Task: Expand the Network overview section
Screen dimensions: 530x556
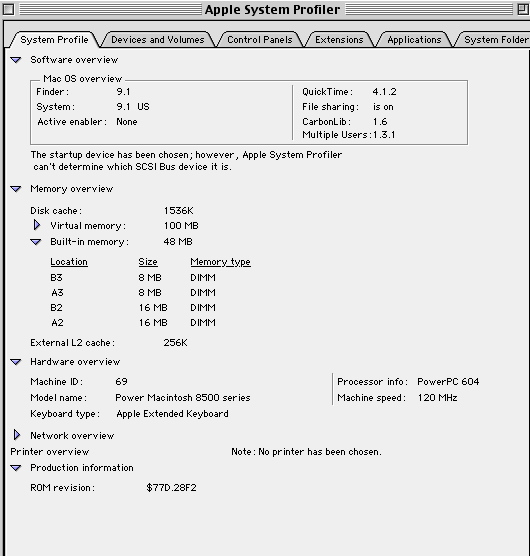Action: point(17,435)
